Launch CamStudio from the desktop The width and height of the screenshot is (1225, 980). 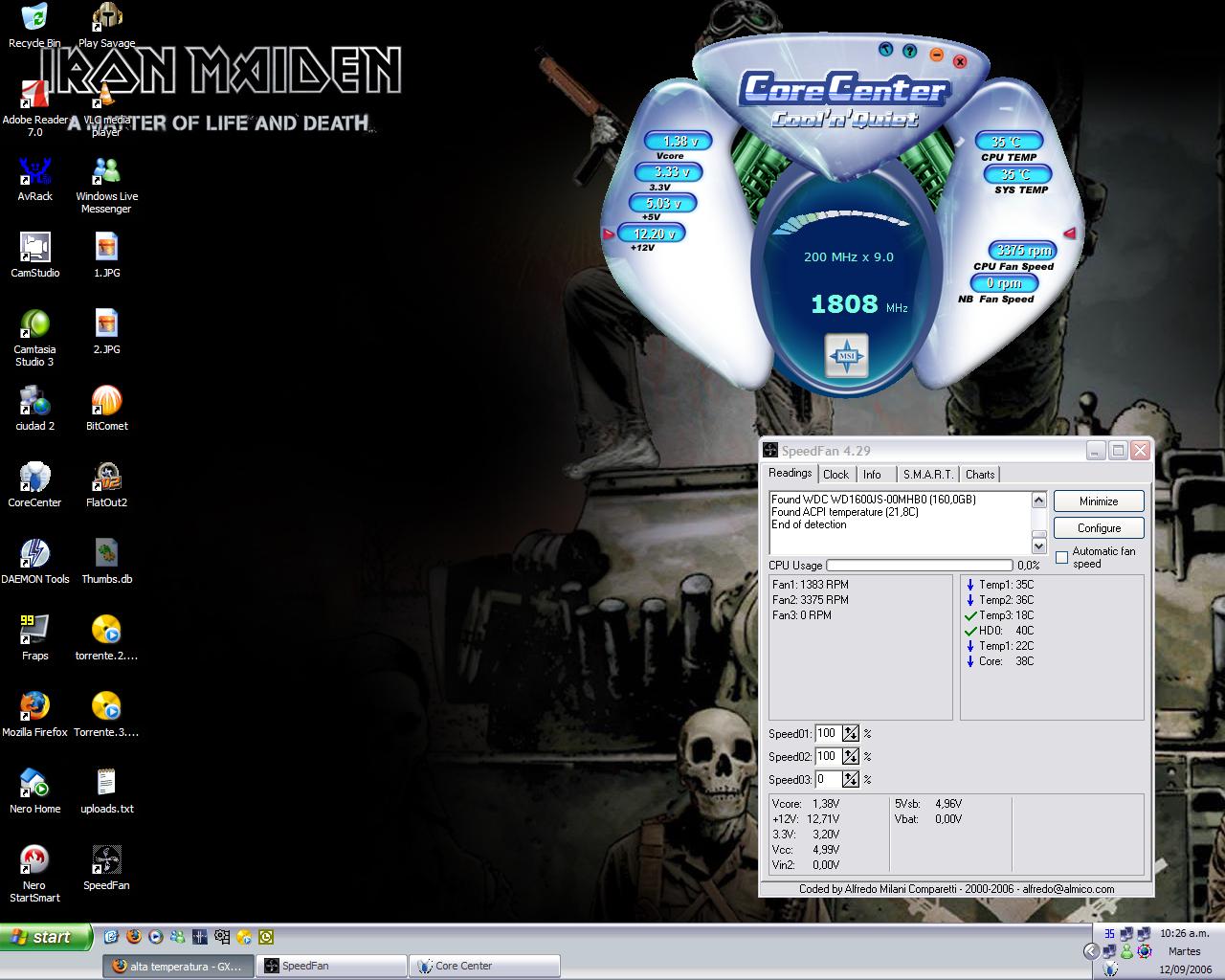point(34,256)
